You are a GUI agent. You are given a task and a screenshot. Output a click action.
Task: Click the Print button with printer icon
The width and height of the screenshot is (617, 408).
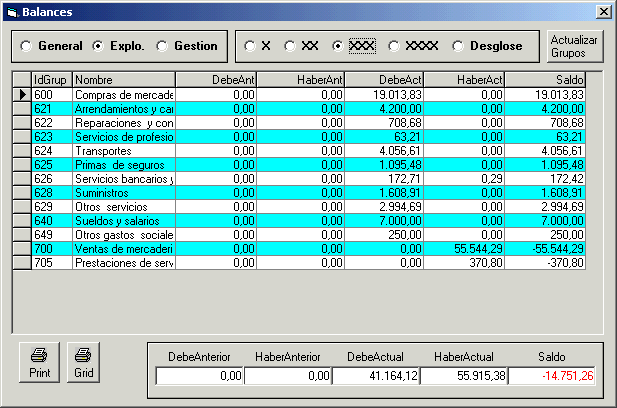point(38,362)
